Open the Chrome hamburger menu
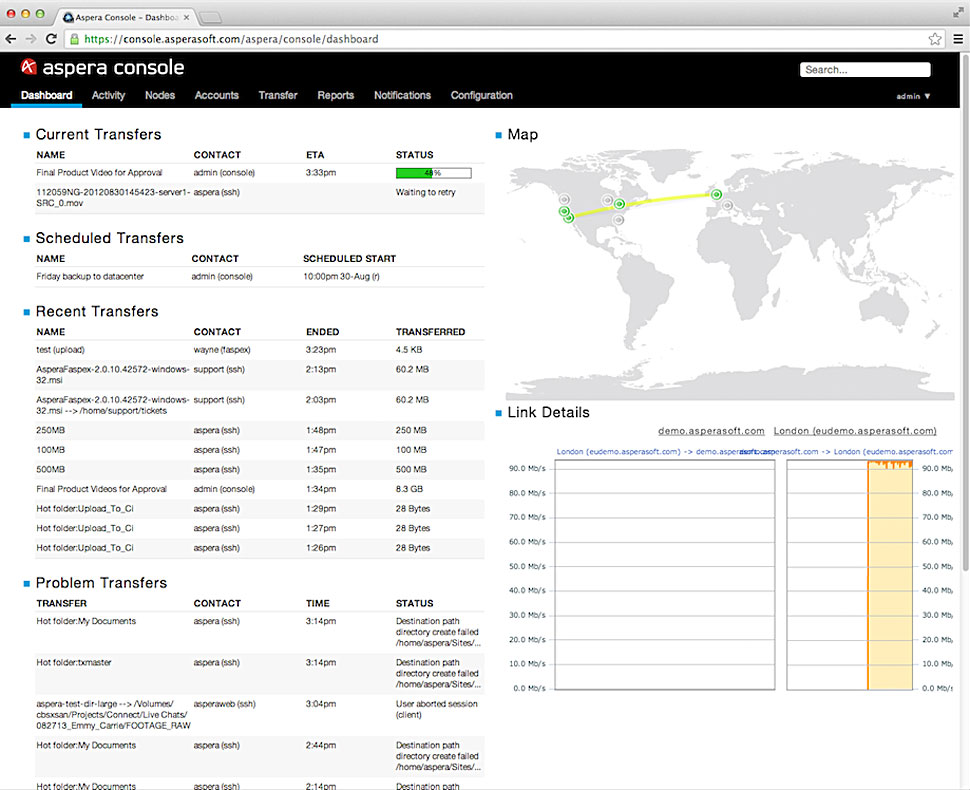The height and width of the screenshot is (790, 970). pos(958,39)
